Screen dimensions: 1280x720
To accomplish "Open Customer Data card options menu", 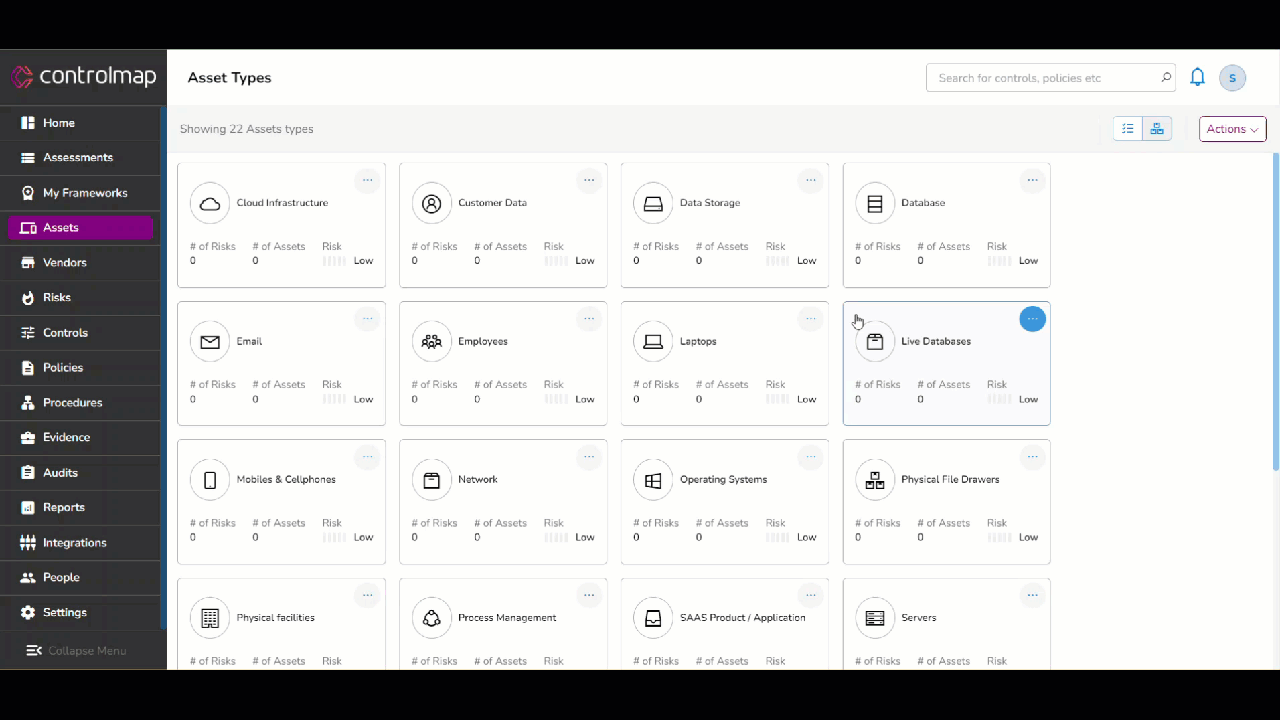I will click(589, 181).
